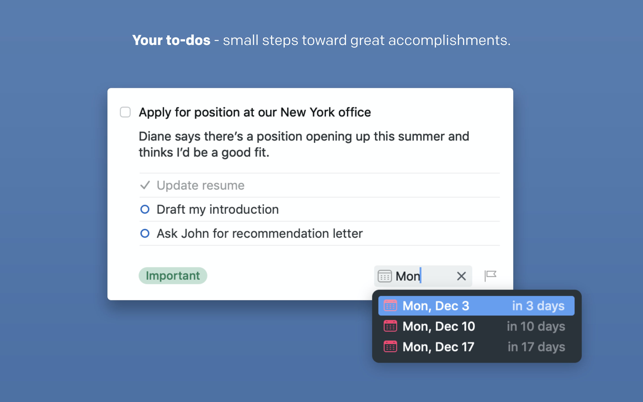
Task: Click calendar icon beside Mon, Dec 3
Action: 390,306
